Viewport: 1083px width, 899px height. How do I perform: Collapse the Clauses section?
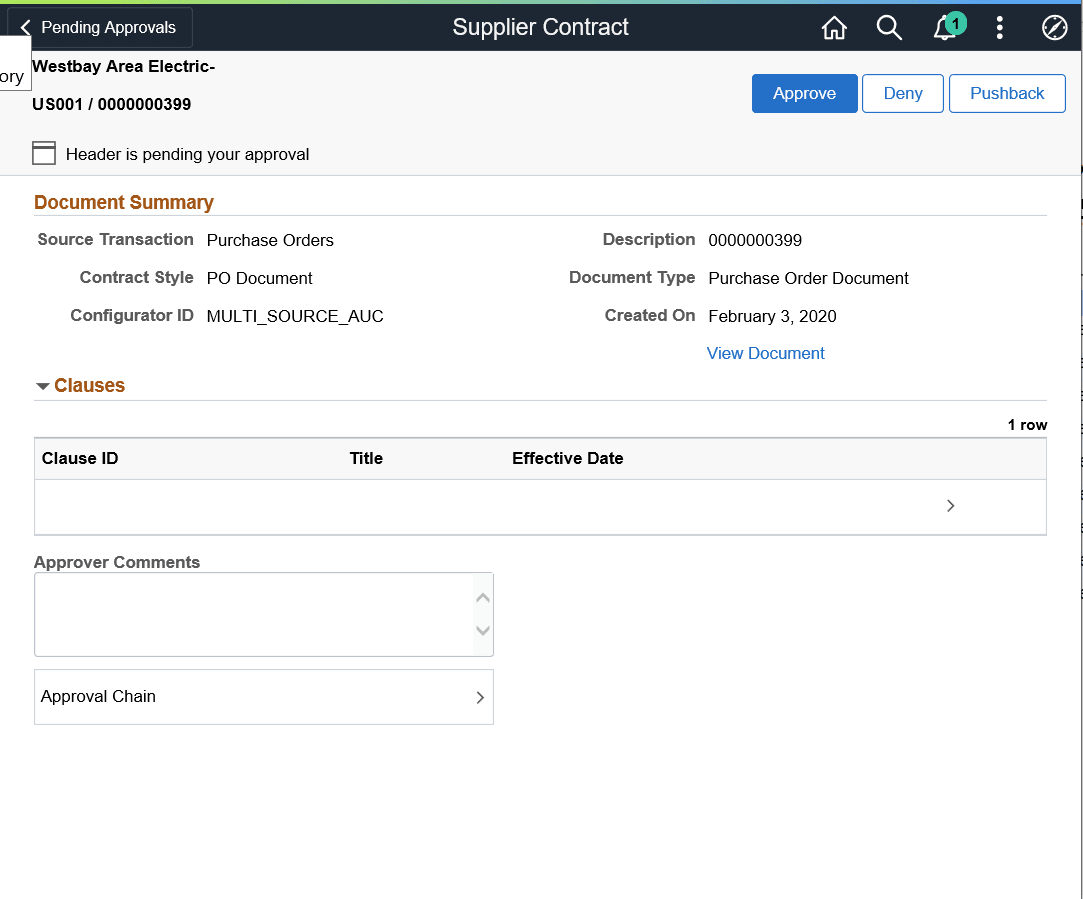[42, 385]
